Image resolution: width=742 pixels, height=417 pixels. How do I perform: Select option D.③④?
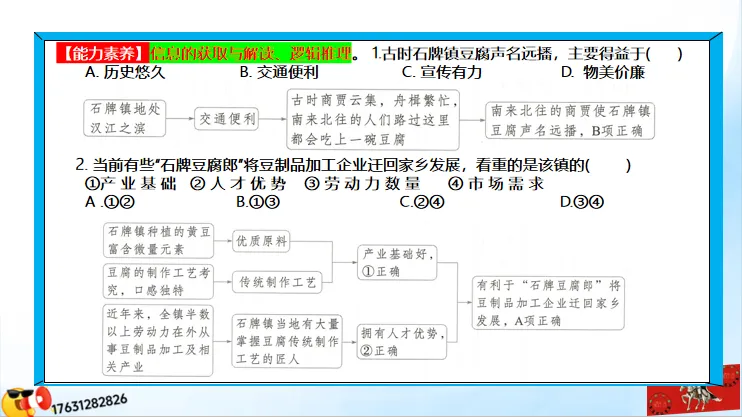coord(582,202)
